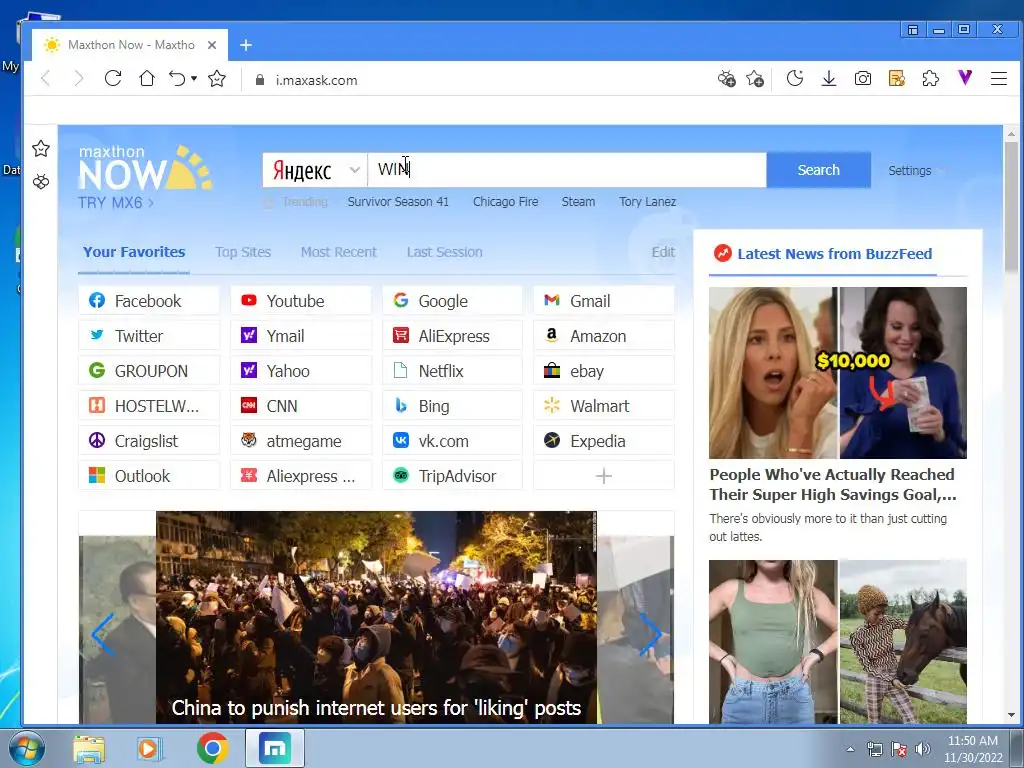
Task: Open trending topic Chicago Fire
Action: click(505, 202)
